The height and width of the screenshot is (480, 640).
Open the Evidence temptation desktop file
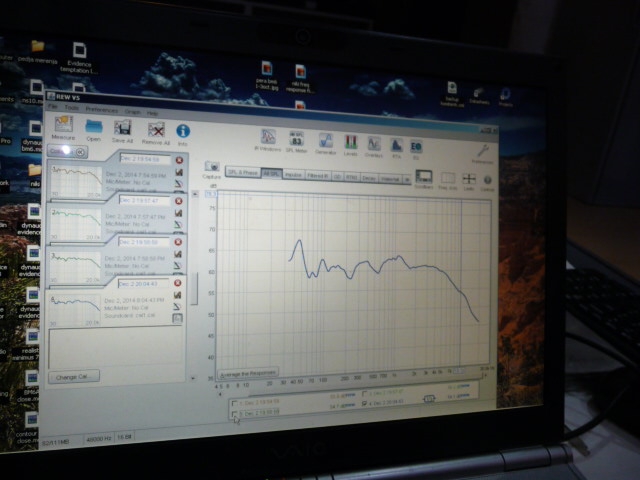[79, 58]
